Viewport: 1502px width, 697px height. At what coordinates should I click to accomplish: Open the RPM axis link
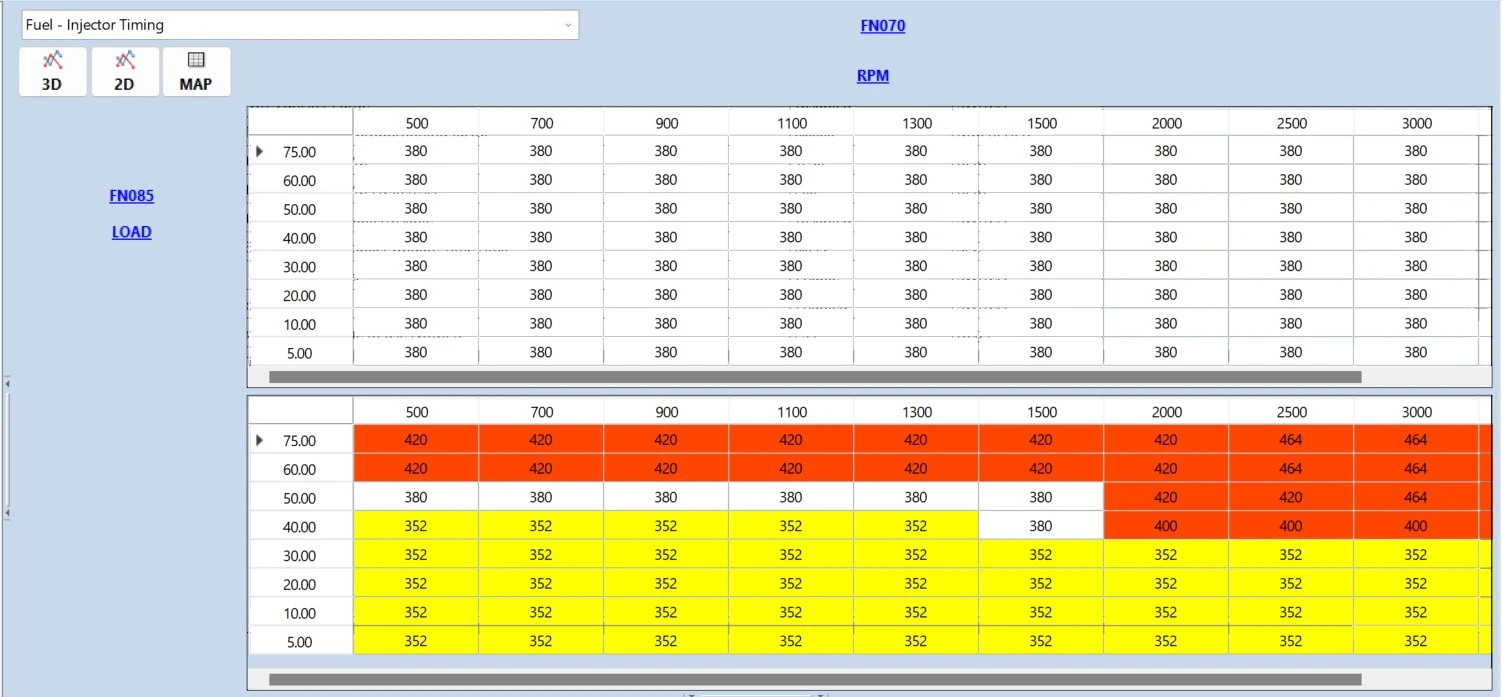[x=873, y=75]
